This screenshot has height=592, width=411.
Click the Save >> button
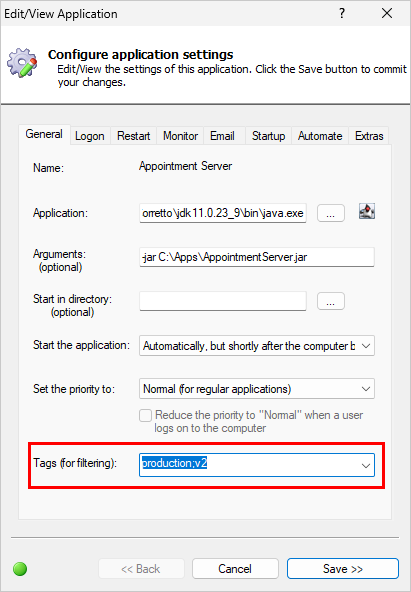click(x=343, y=569)
